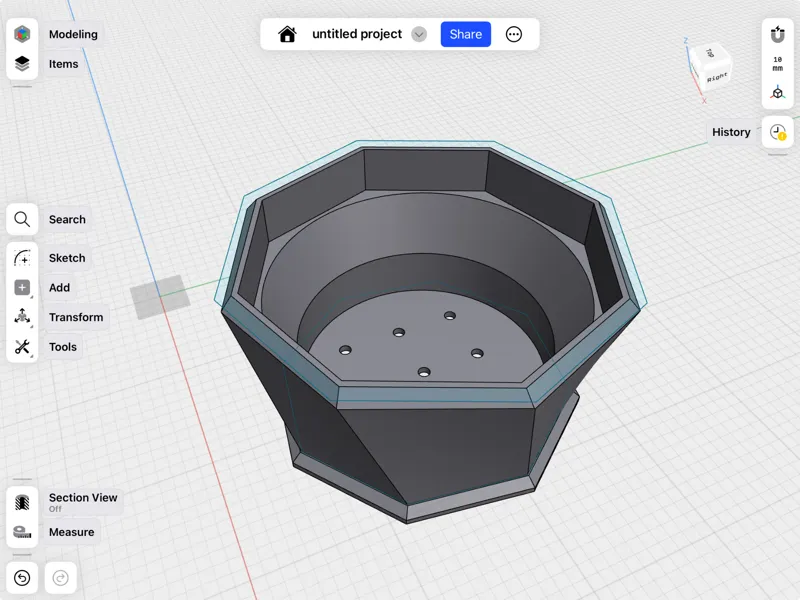This screenshot has height=600, width=800.
Task: Click the Undo arrow button
Action: coord(22,578)
